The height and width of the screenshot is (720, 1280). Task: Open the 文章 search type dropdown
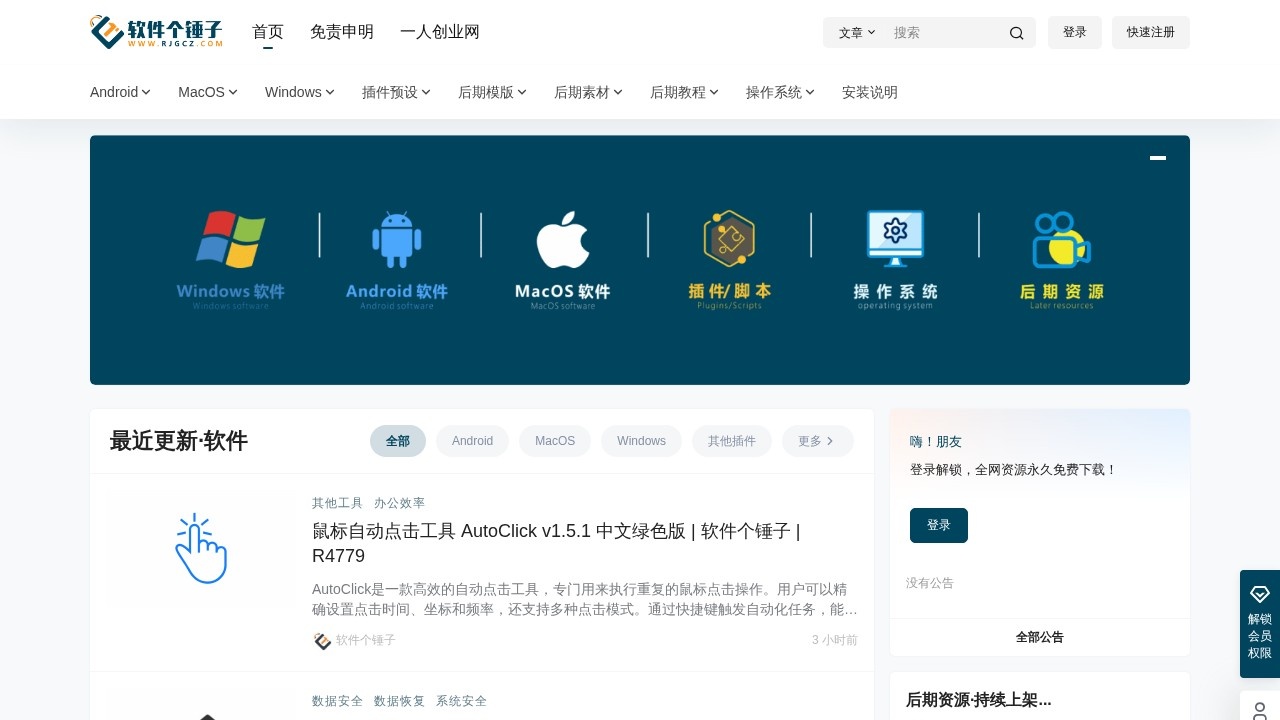857,33
